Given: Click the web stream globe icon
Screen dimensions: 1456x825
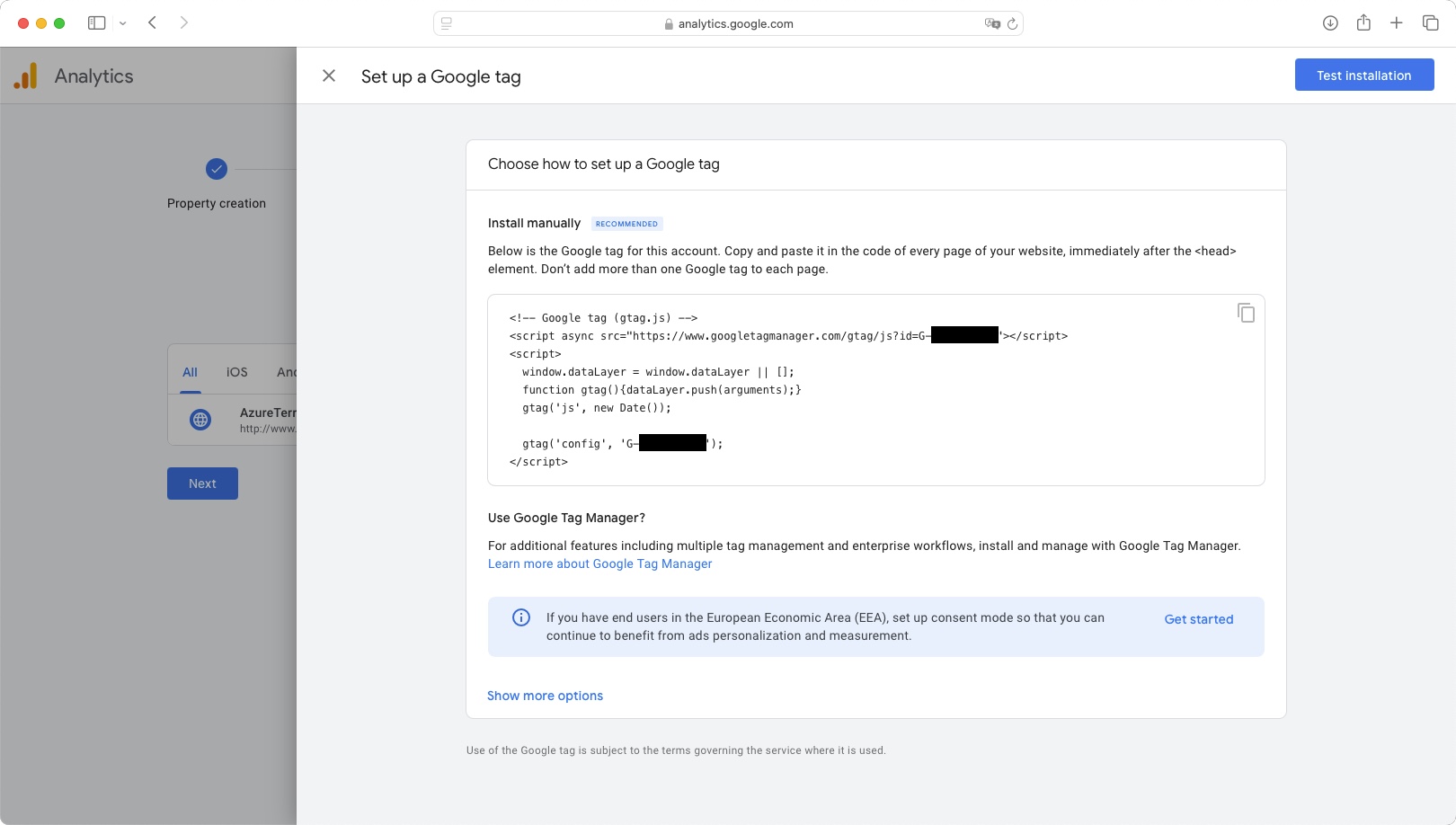Looking at the screenshot, I should [200, 420].
